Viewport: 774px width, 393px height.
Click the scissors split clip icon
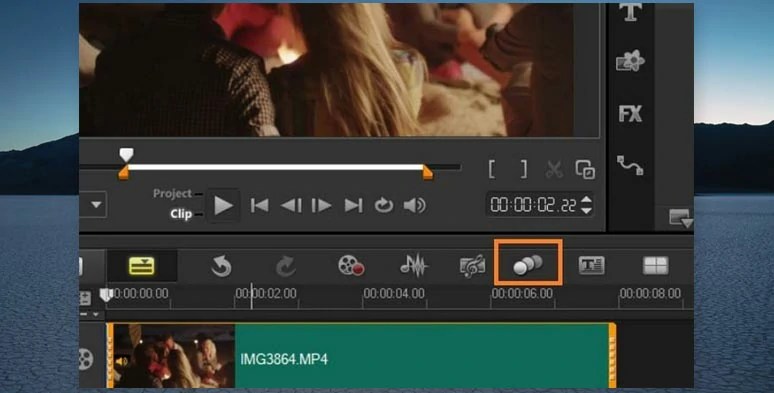pyautogui.click(x=554, y=170)
